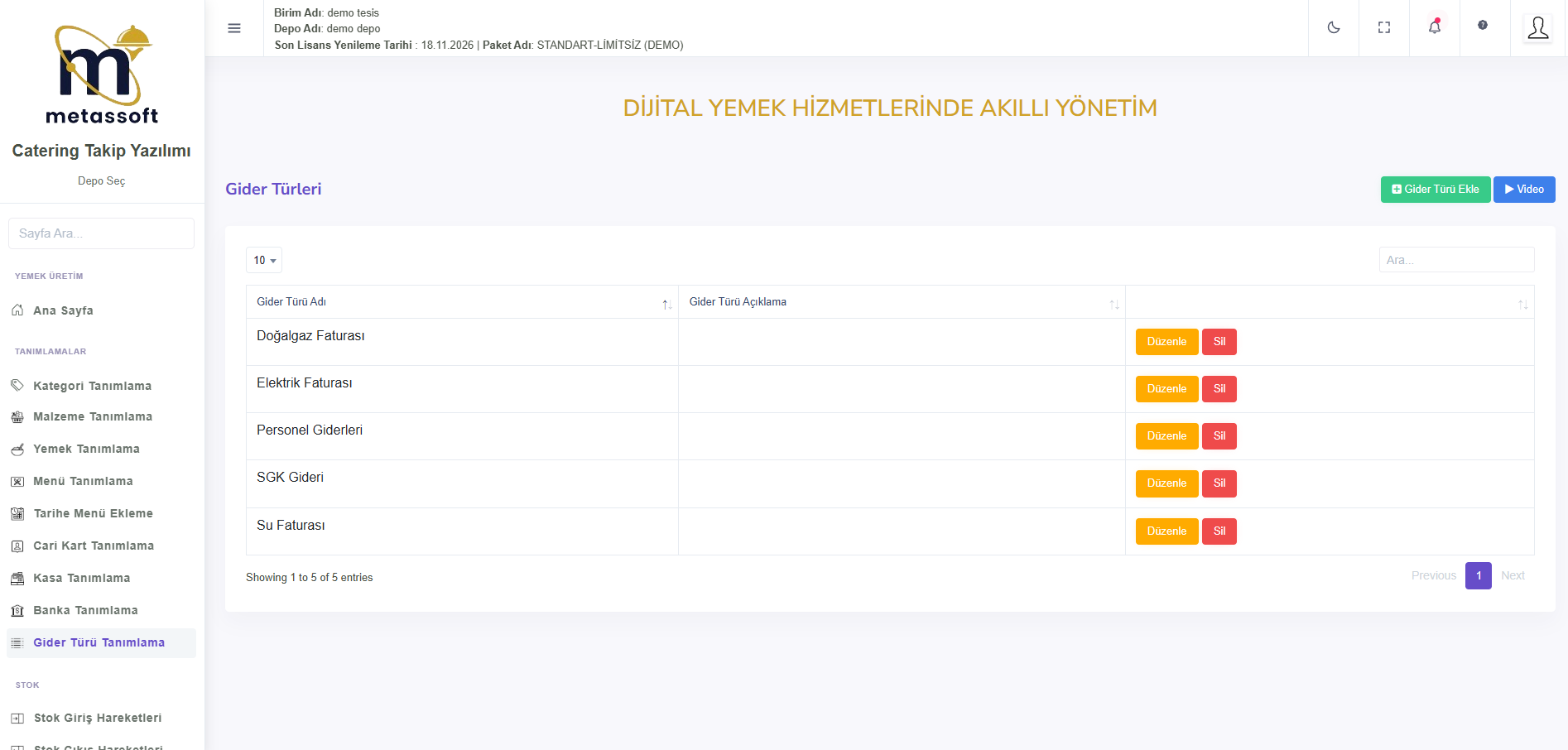Collapse sidebar with hamburger menu icon
Viewport: 1568px width, 750px height.
click(234, 28)
